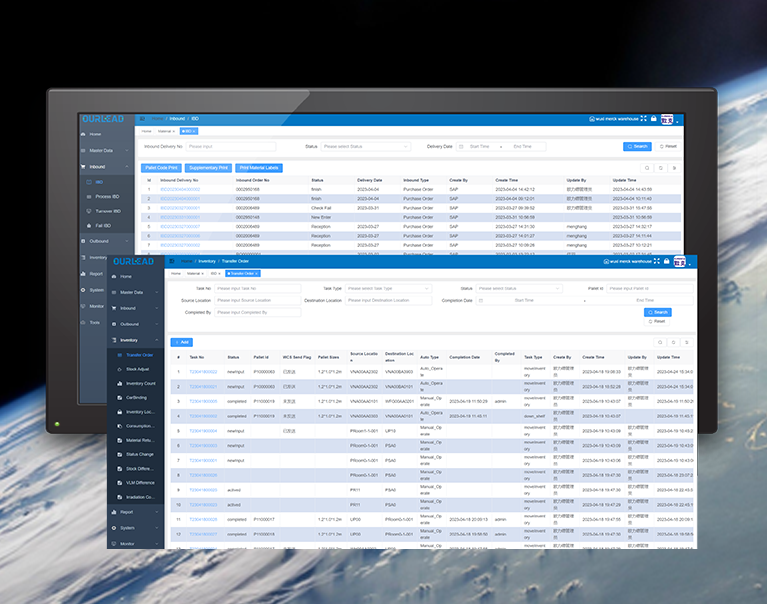Click the VLM Difference sidebar icon
Image resolution: width=767 pixels, height=604 pixels.
(119, 482)
